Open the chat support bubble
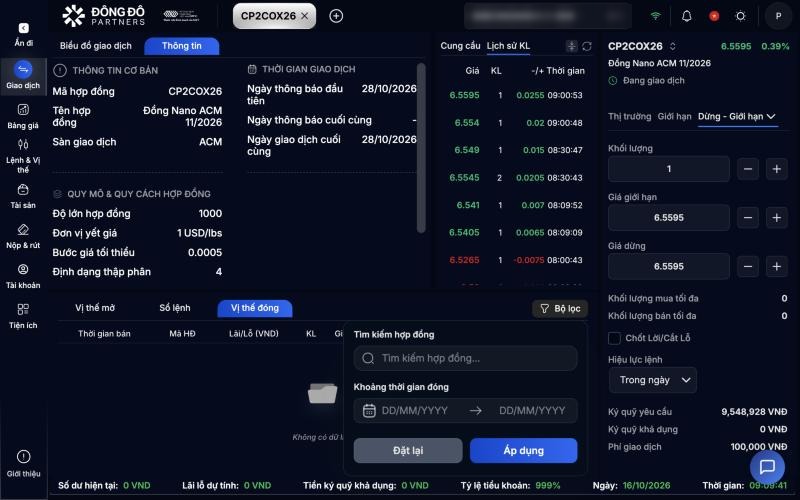The height and width of the screenshot is (500, 800). click(x=767, y=466)
